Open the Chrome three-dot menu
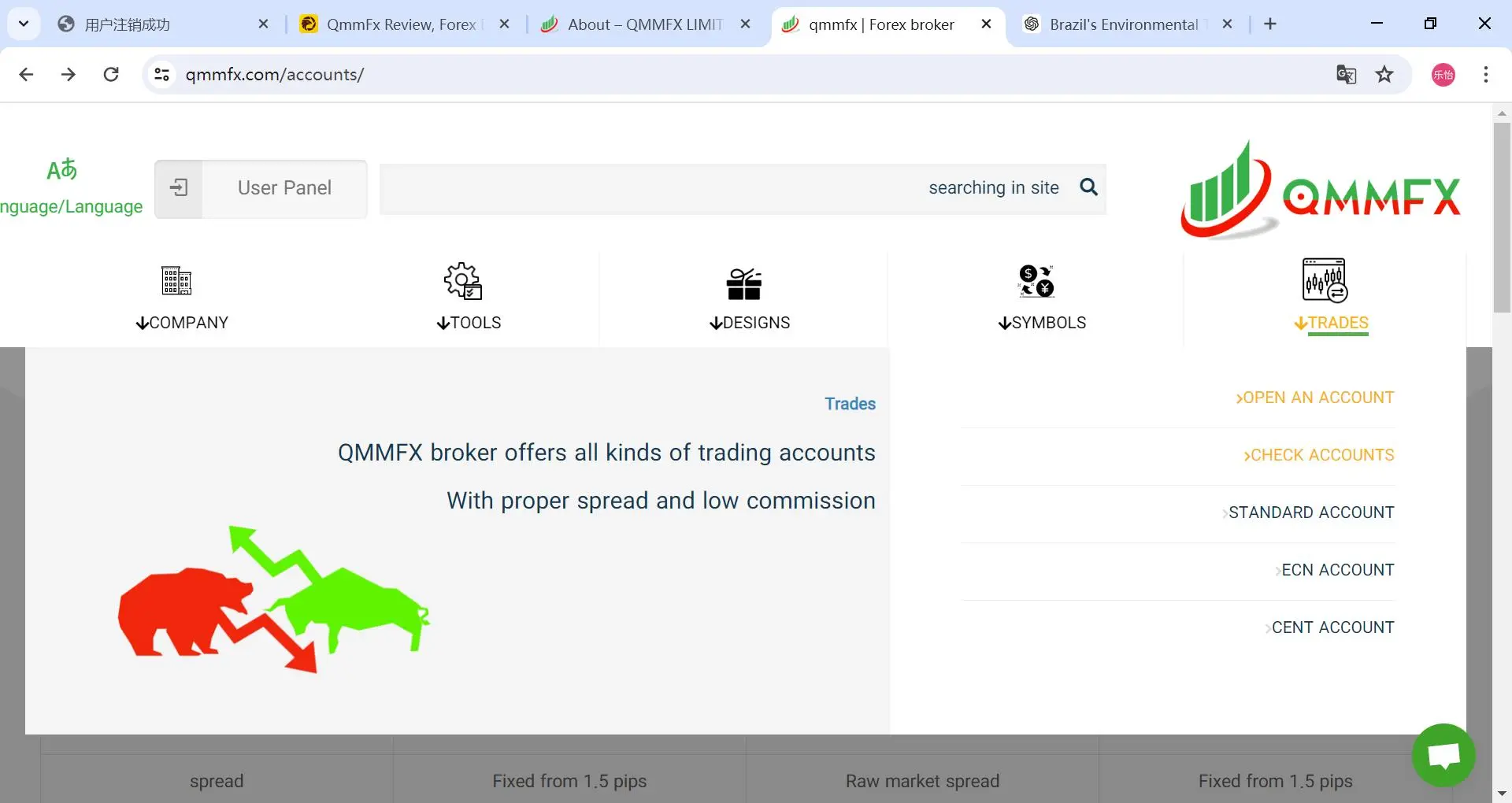Screen dimensions: 1512x803 coord(1486,75)
